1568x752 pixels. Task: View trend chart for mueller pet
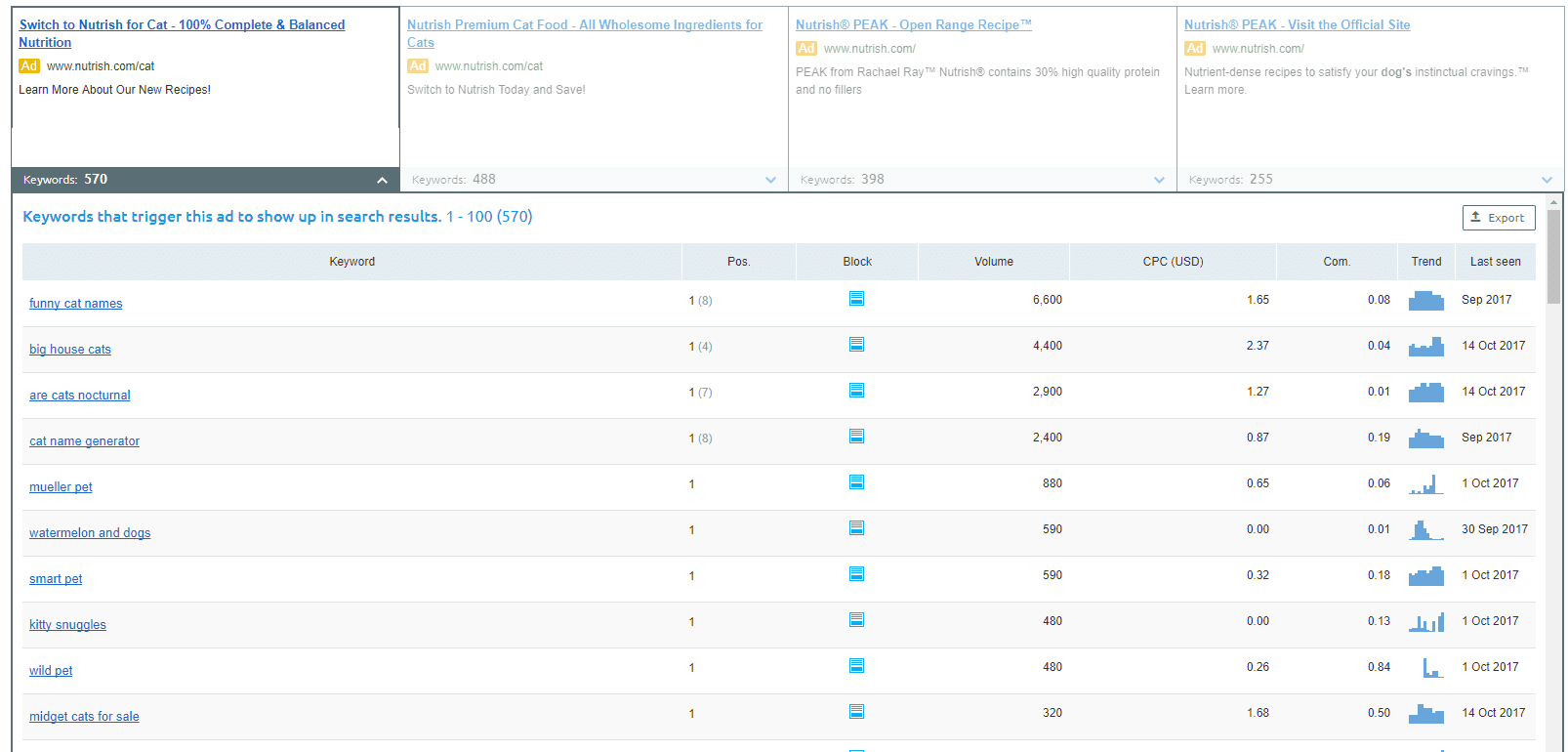pos(1426,484)
